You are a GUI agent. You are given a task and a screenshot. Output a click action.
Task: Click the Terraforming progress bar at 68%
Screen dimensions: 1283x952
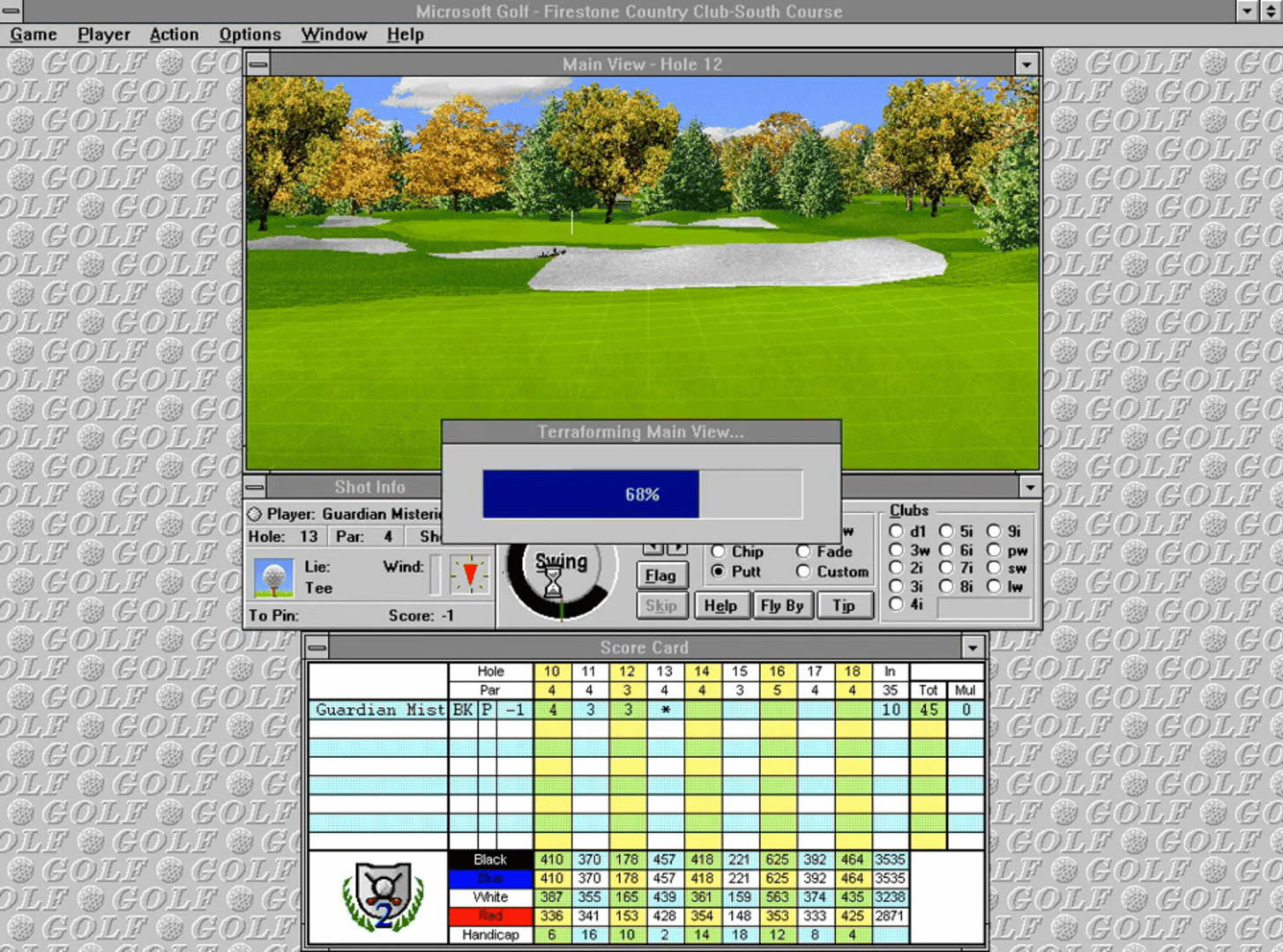[x=643, y=495]
